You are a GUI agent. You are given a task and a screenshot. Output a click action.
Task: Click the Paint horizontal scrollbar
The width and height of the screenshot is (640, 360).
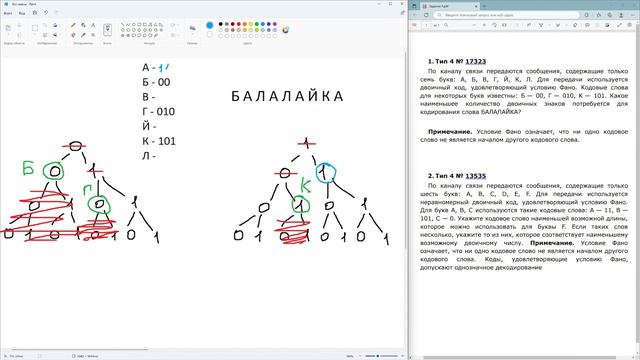[x=80, y=350]
